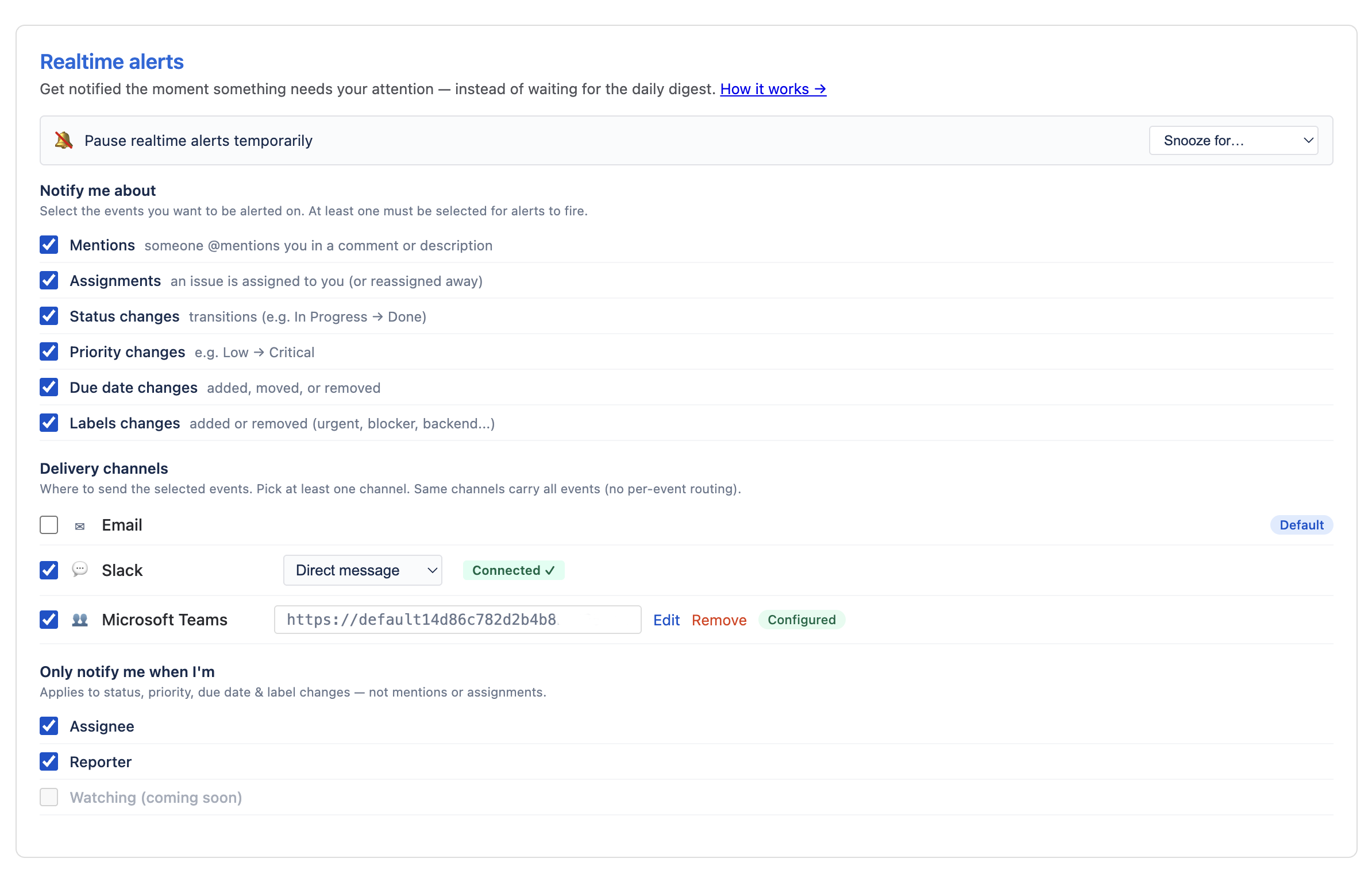Click the Teams webhook URL field
The image size is (1372, 874).
458,620
